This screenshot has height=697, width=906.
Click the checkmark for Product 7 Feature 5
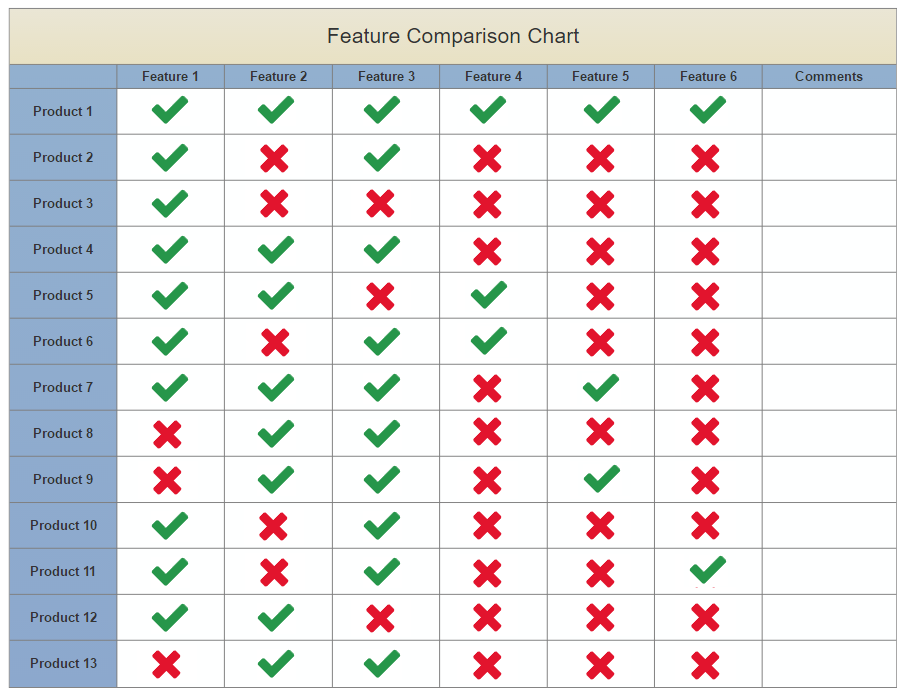coord(600,387)
